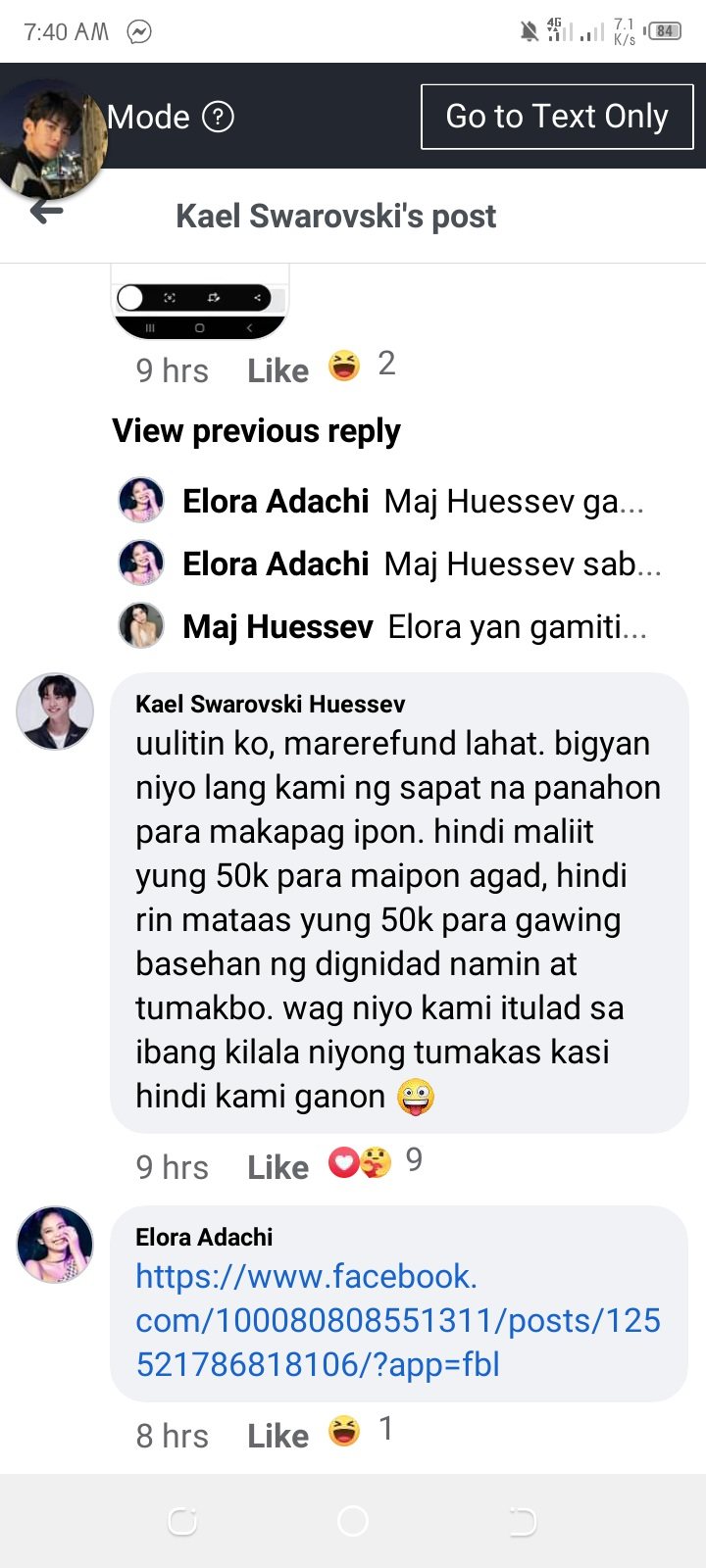Expand Maj Huessev's reply "Elora yan gamiti..."
The height and width of the screenshot is (1568, 706).
click(382, 626)
